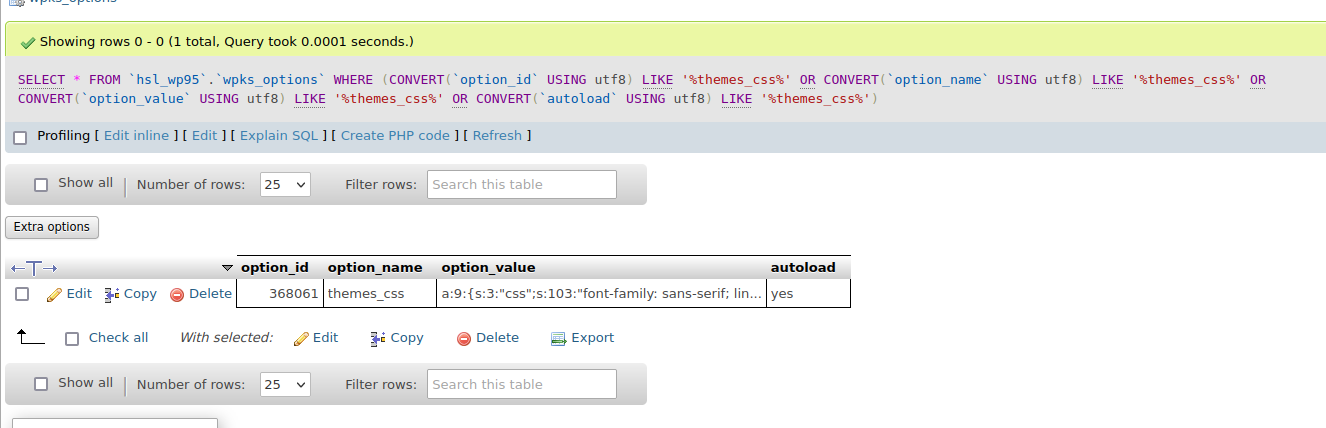
Task: Click the red Delete icon in the row
Action: (177, 294)
